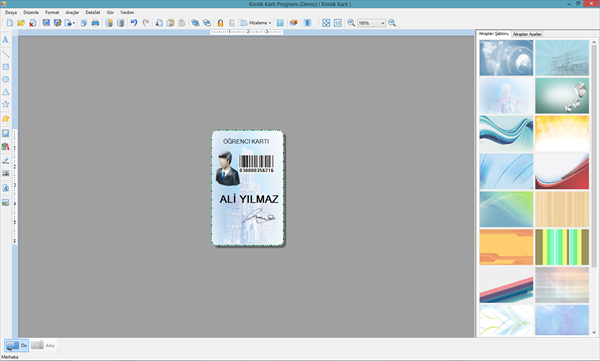Click the blue floppy disk Save icon

point(46,23)
